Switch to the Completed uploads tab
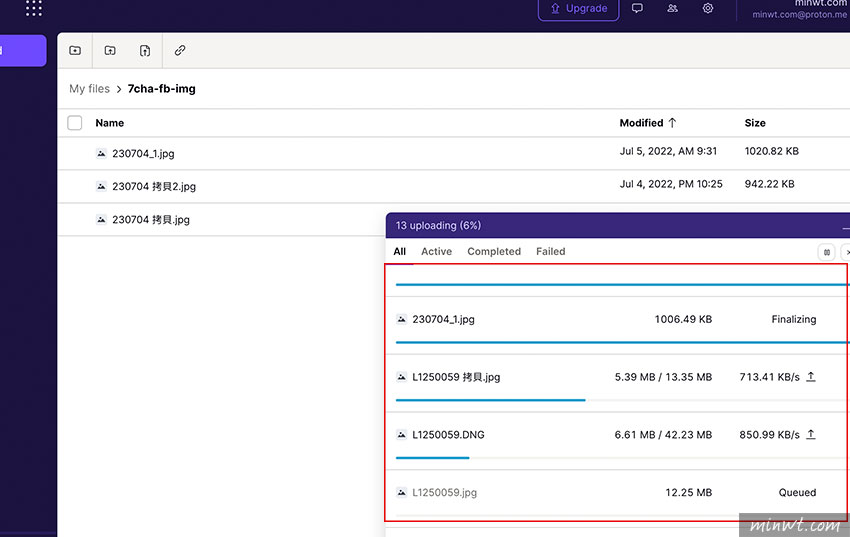The image size is (850, 537). coord(494,252)
